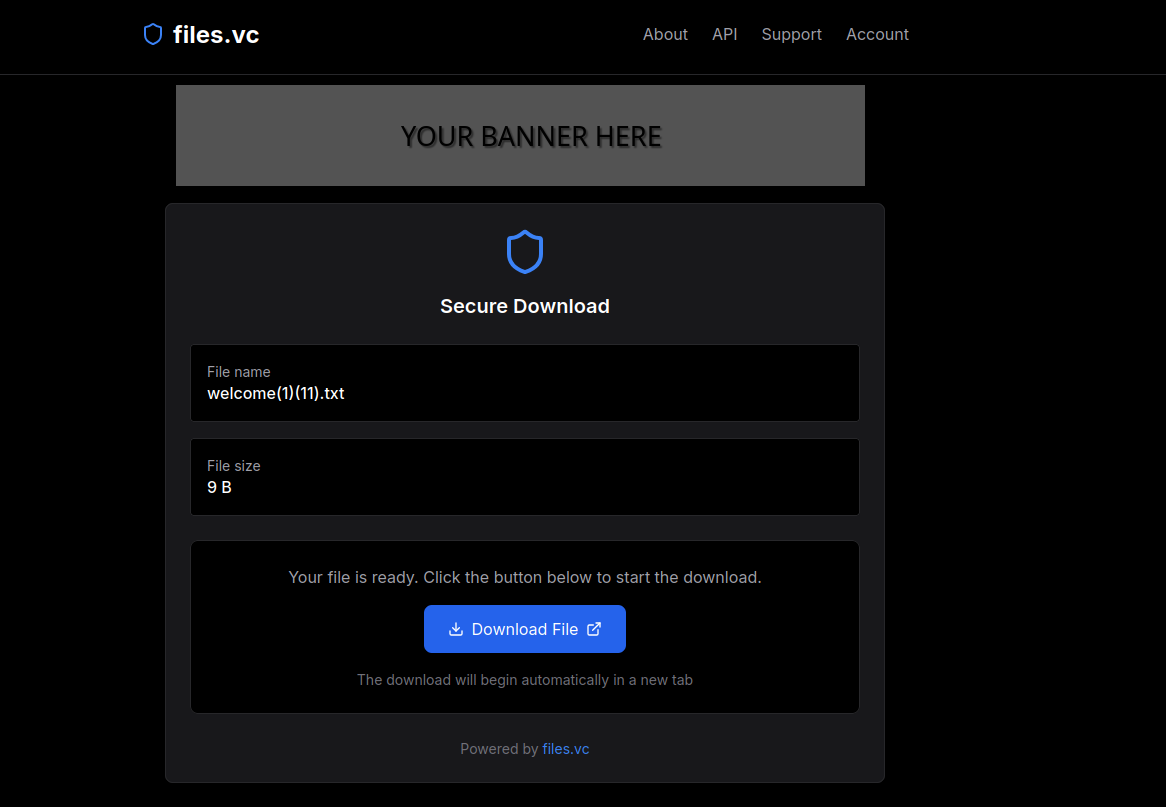Select the Secure Download heading
The height and width of the screenshot is (807, 1166).
(525, 306)
